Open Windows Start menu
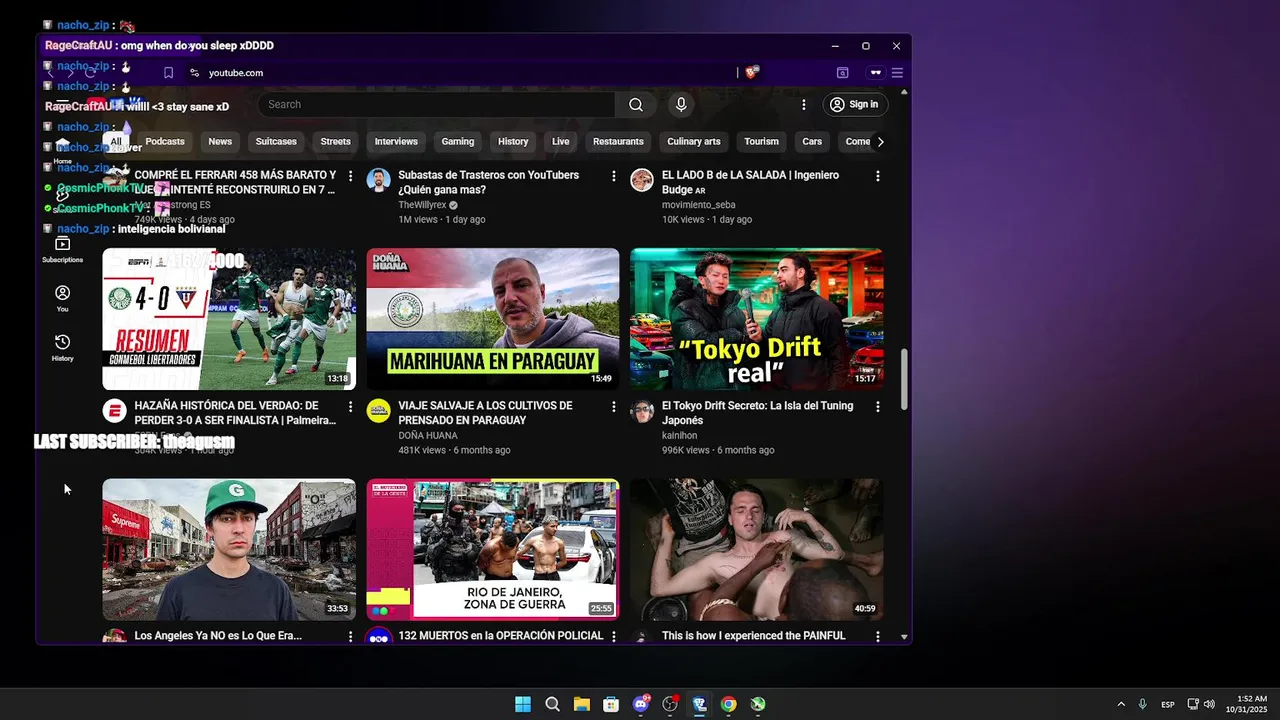1280x720 pixels. (523, 704)
